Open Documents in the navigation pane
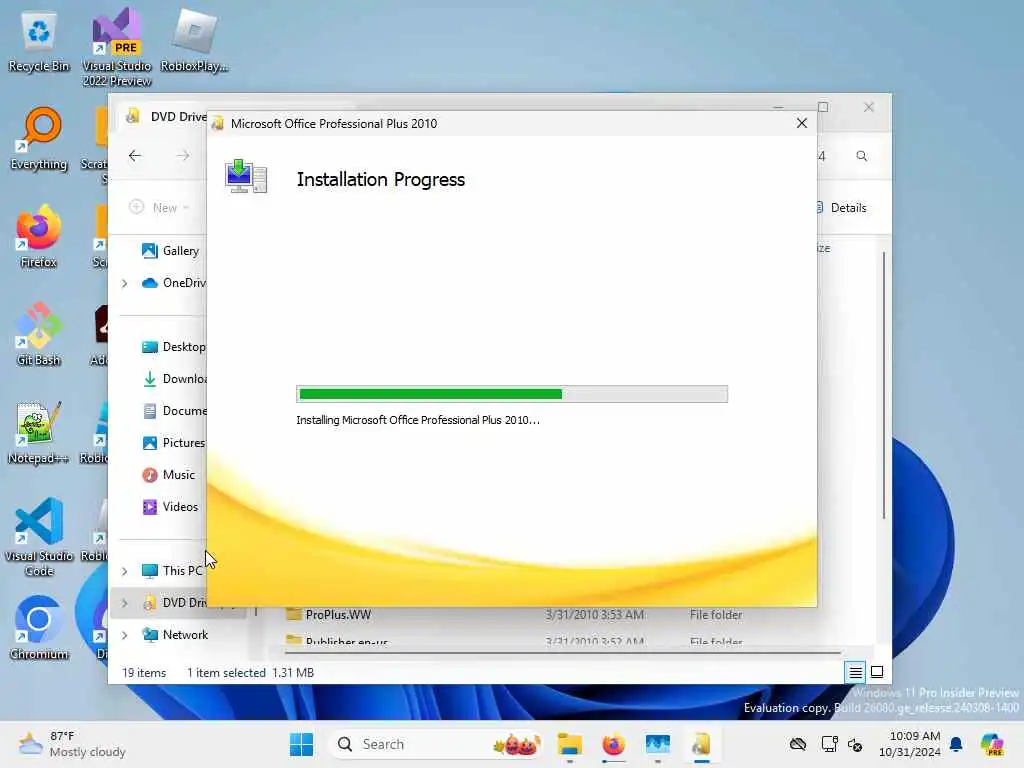This screenshot has height=768, width=1024. (x=174, y=411)
